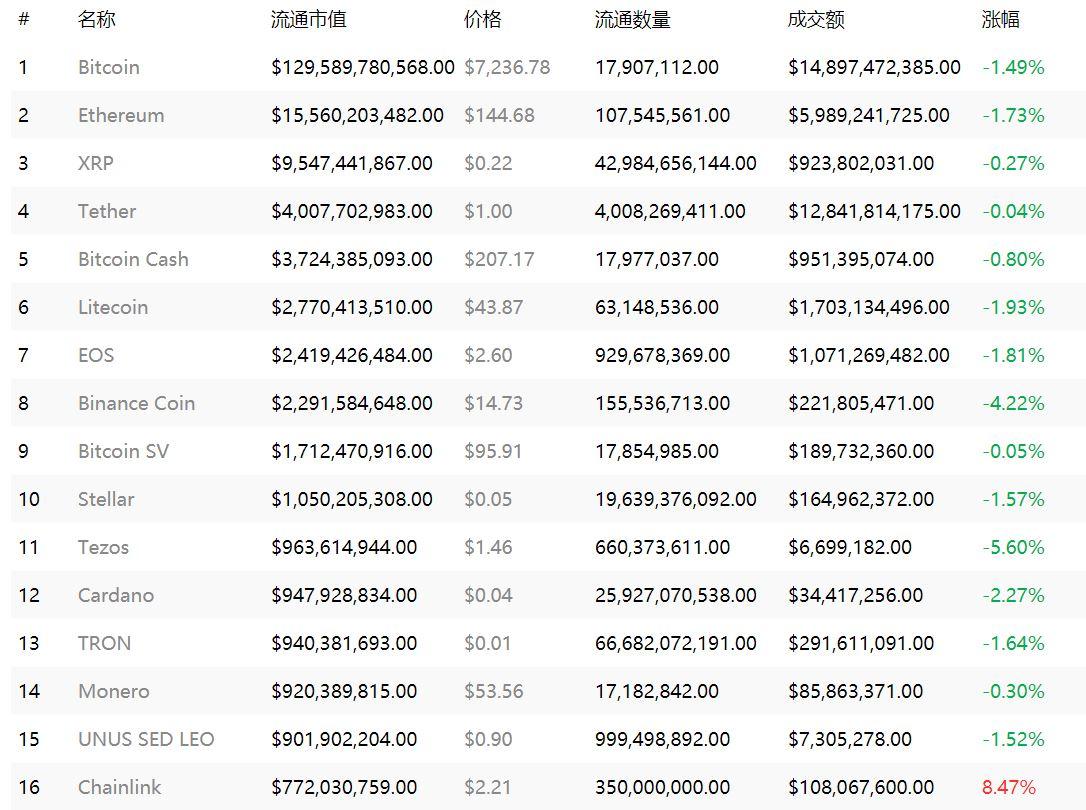Click Ethereum's $144.68 price
Viewport: 1086px width, 810px height.
[499, 115]
